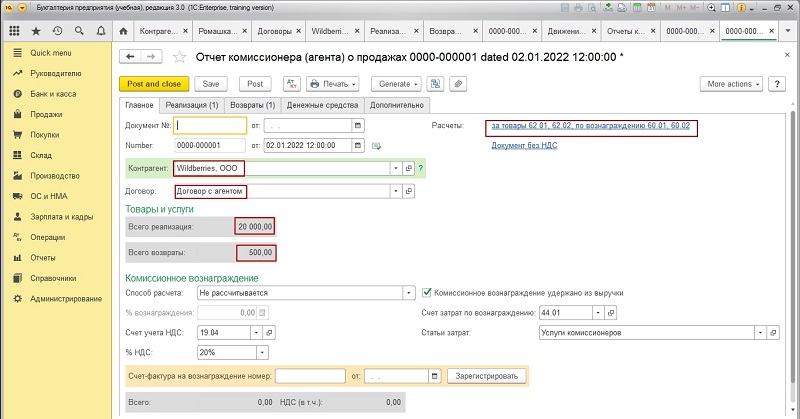The image size is (800, 419).
Task: Open History clock icon
Action: [58, 31]
